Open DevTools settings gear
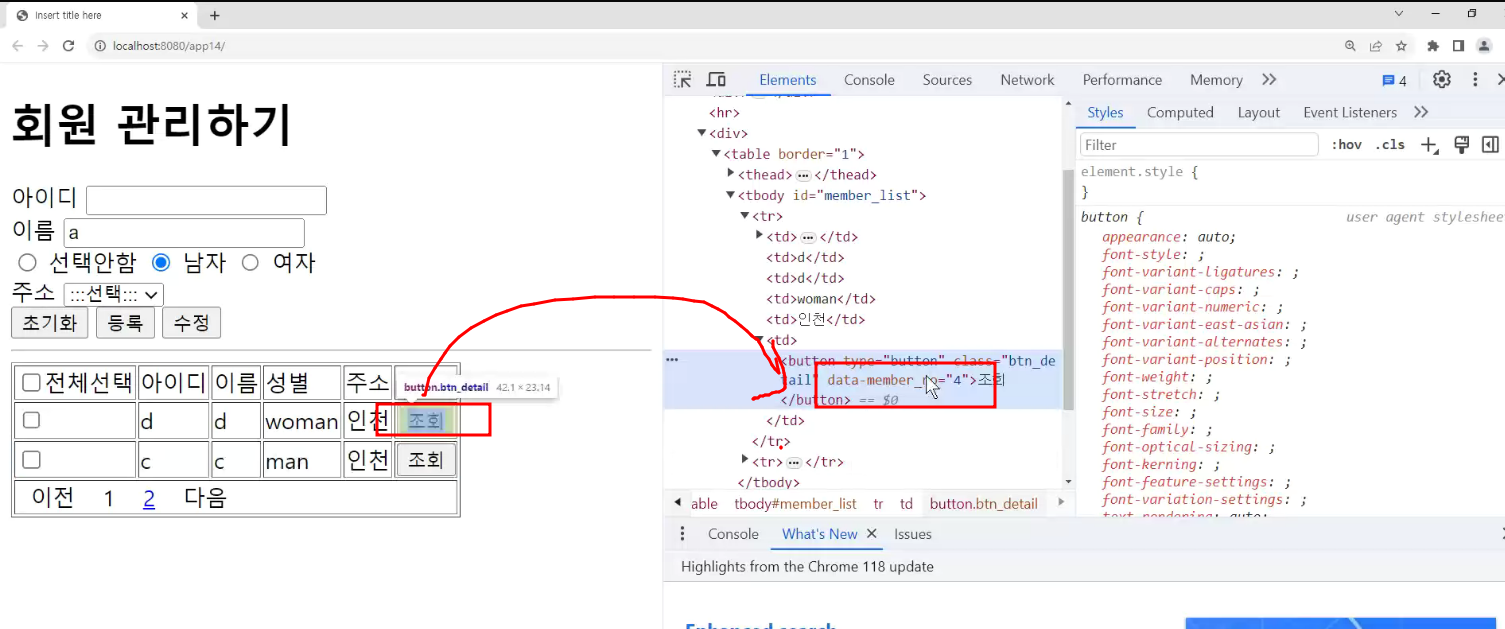This screenshot has width=1505, height=629. coord(1441,80)
